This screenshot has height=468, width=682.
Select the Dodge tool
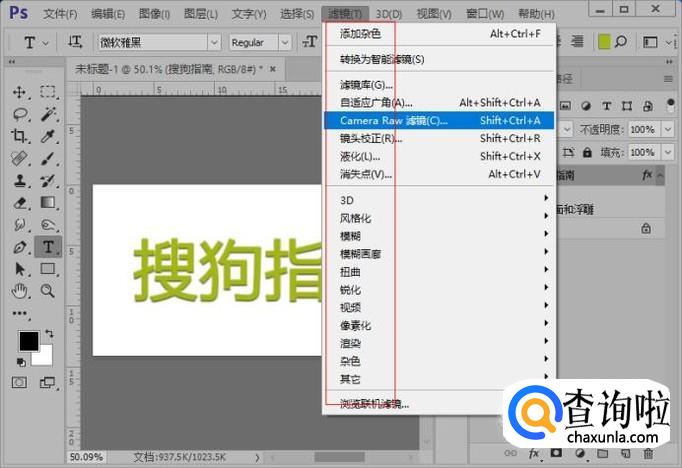point(48,225)
